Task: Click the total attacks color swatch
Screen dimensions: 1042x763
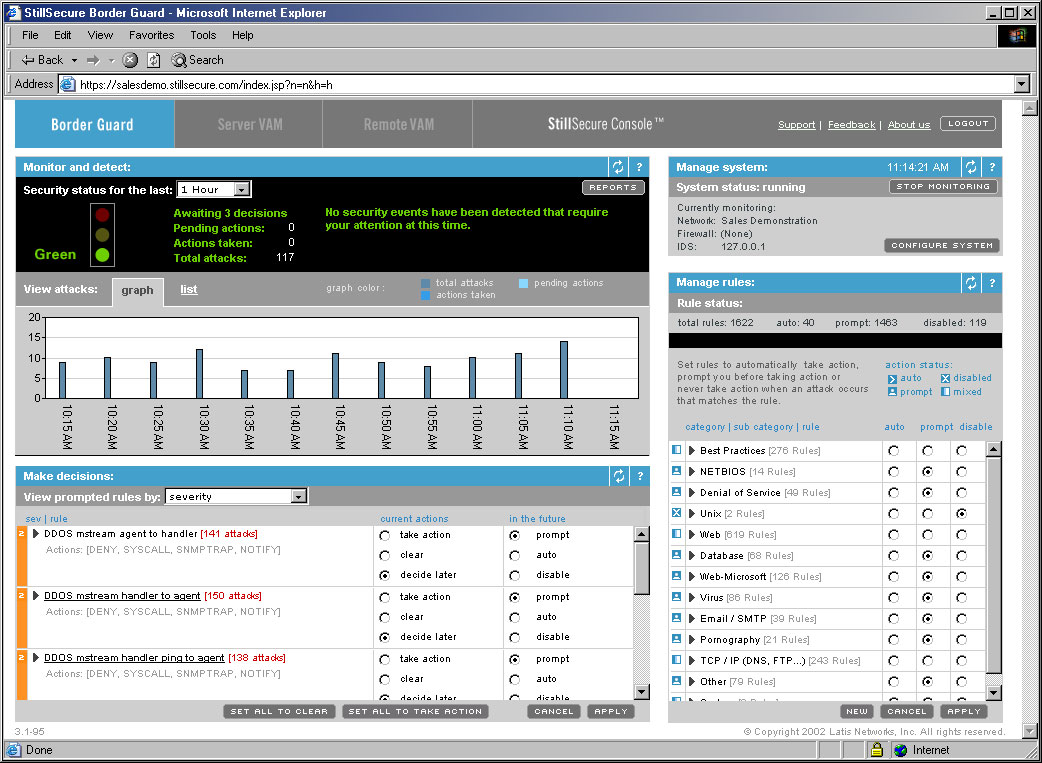Action: [426, 284]
